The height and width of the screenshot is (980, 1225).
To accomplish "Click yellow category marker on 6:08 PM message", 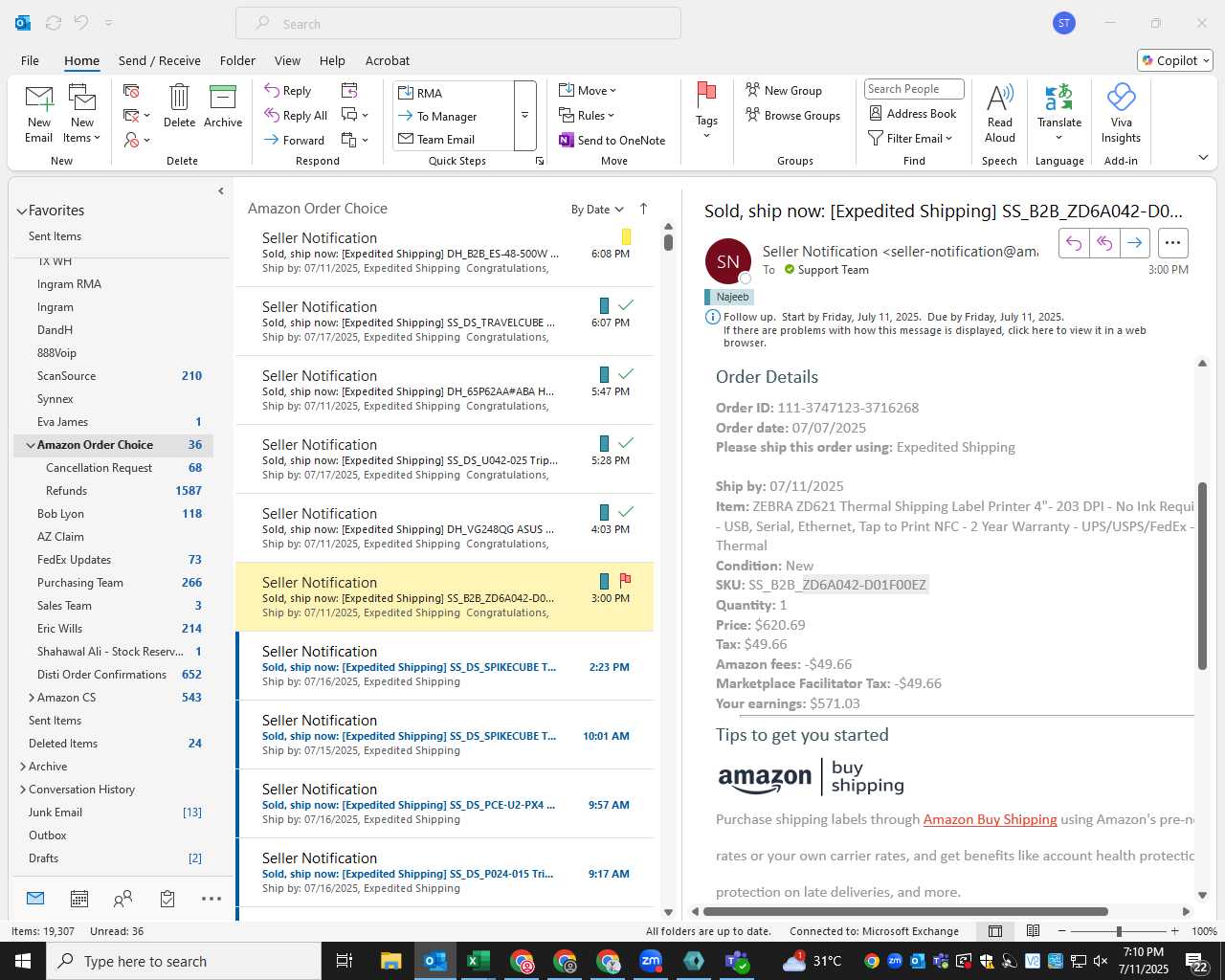I will (626, 236).
